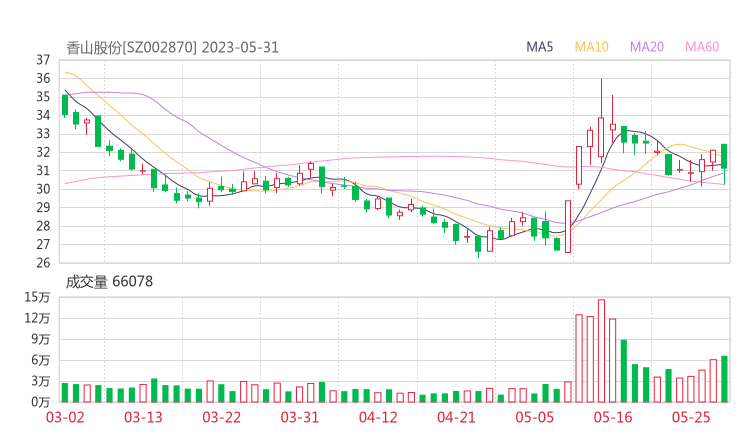The image size is (740, 440).
Task: Click the 05-16 date label
Action: [x=613, y=417]
